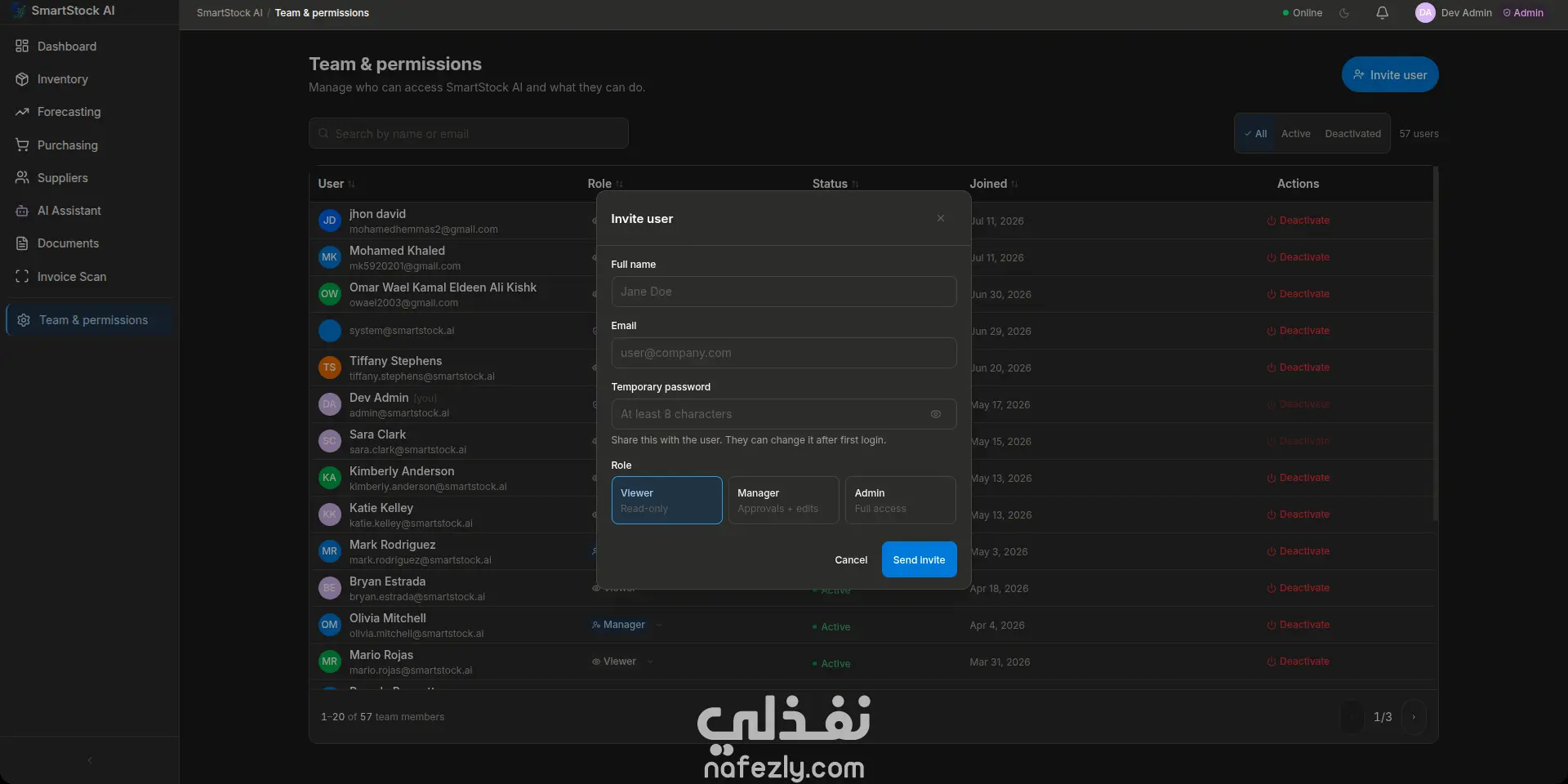Select Olivia Mitchell's OM avatar
1568x784 pixels.
point(330,625)
